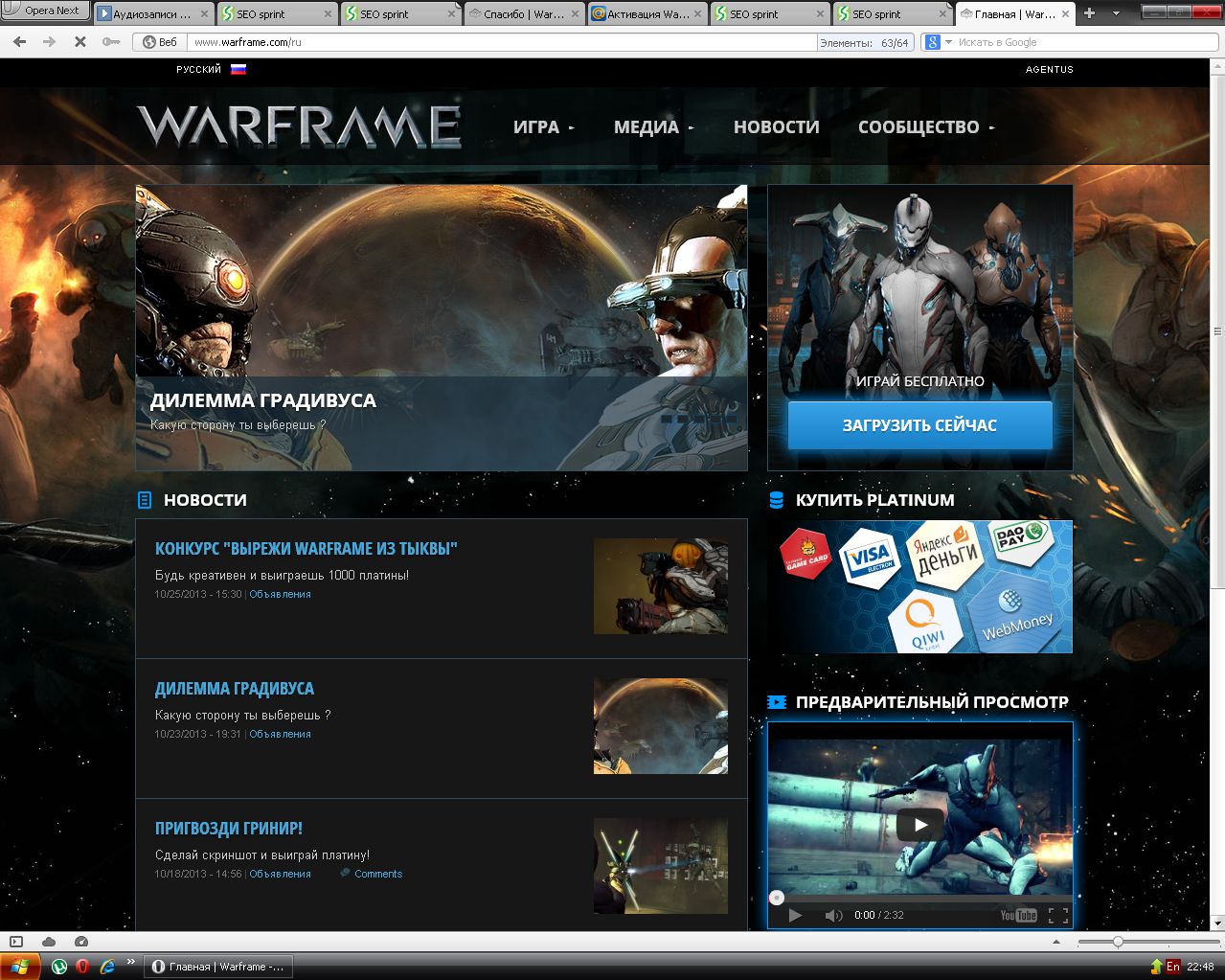Screen dimensions: 1225x980
Task: Click the globe 'Веб' security badge
Action: point(160,42)
